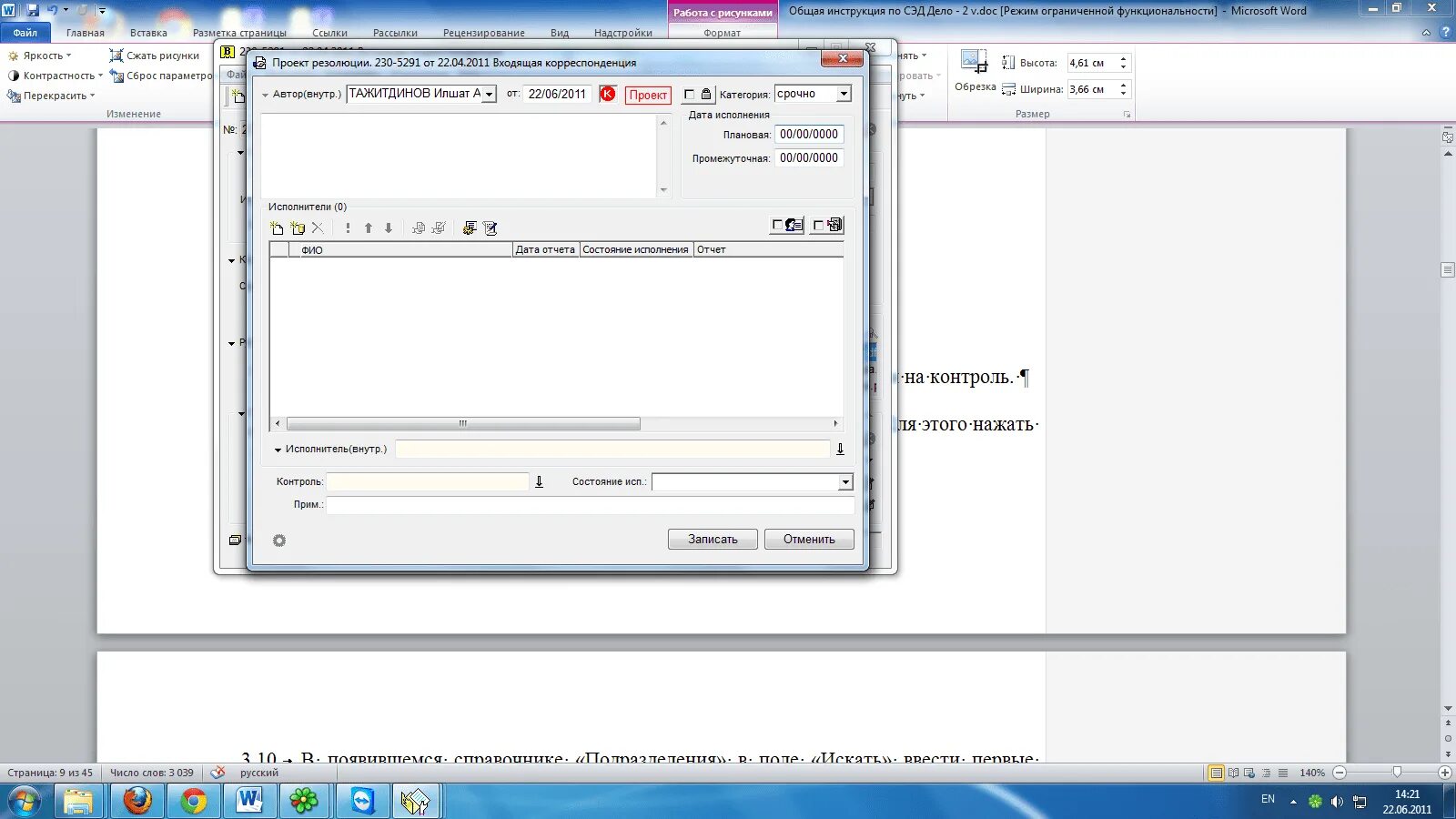Open Windows Explorer from the taskbar
This screenshot has width=1456, height=819.
click(78, 801)
